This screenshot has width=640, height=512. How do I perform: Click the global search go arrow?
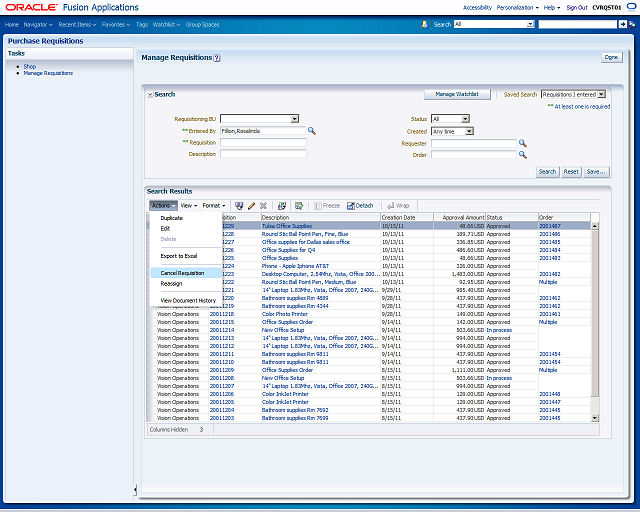coord(622,24)
